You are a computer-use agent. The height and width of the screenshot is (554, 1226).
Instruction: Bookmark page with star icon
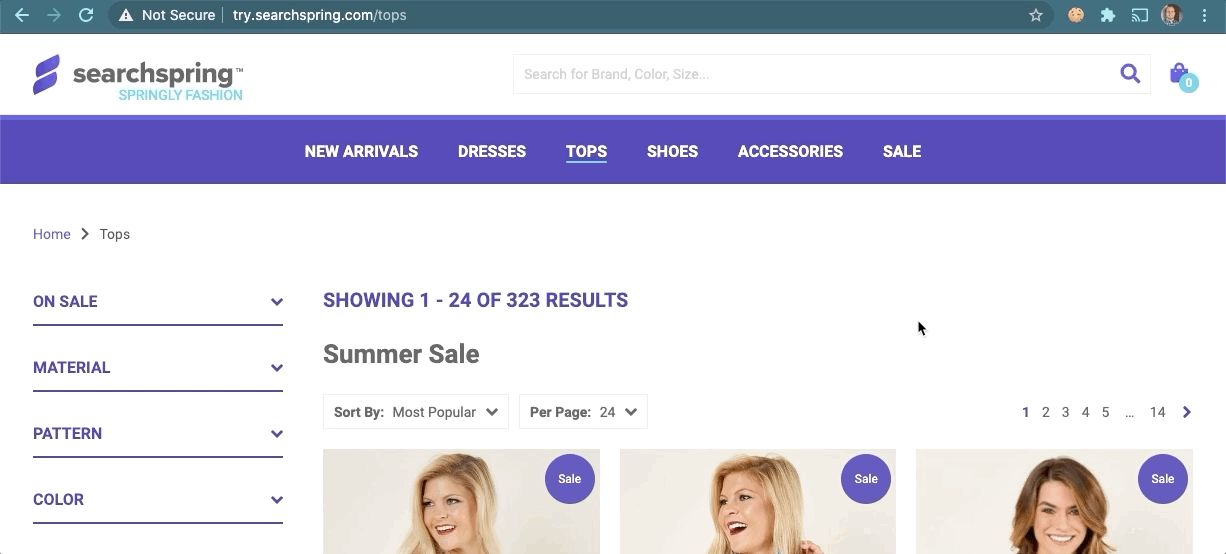tap(1036, 15)
